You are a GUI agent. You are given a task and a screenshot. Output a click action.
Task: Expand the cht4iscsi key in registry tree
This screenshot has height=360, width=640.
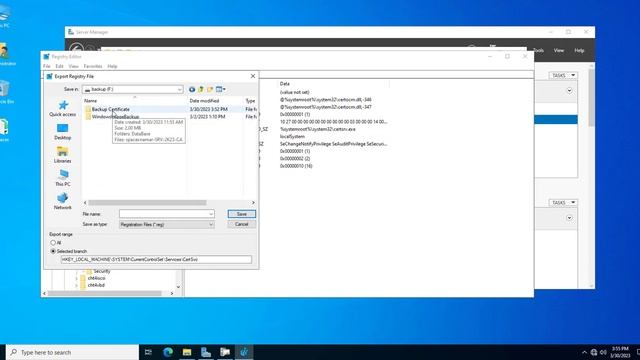point(76,278)
